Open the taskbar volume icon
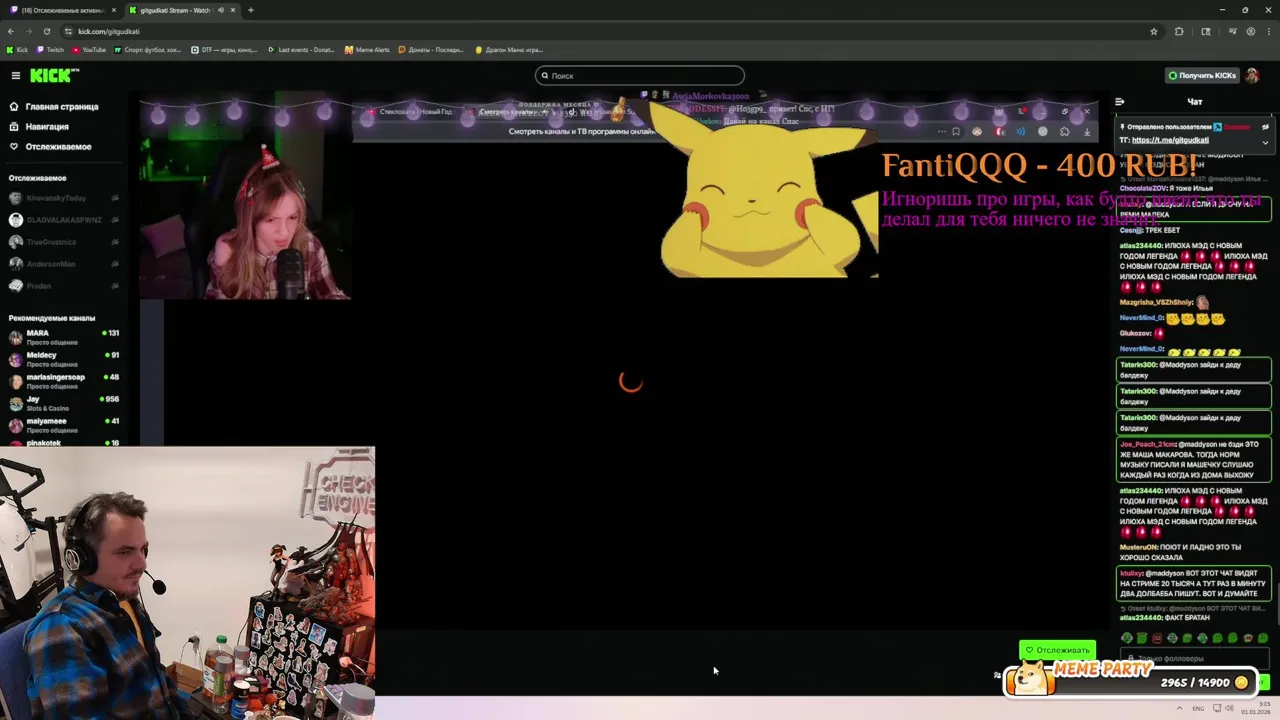Viewport: 1280px width, 720px height. click(1230, 708)
